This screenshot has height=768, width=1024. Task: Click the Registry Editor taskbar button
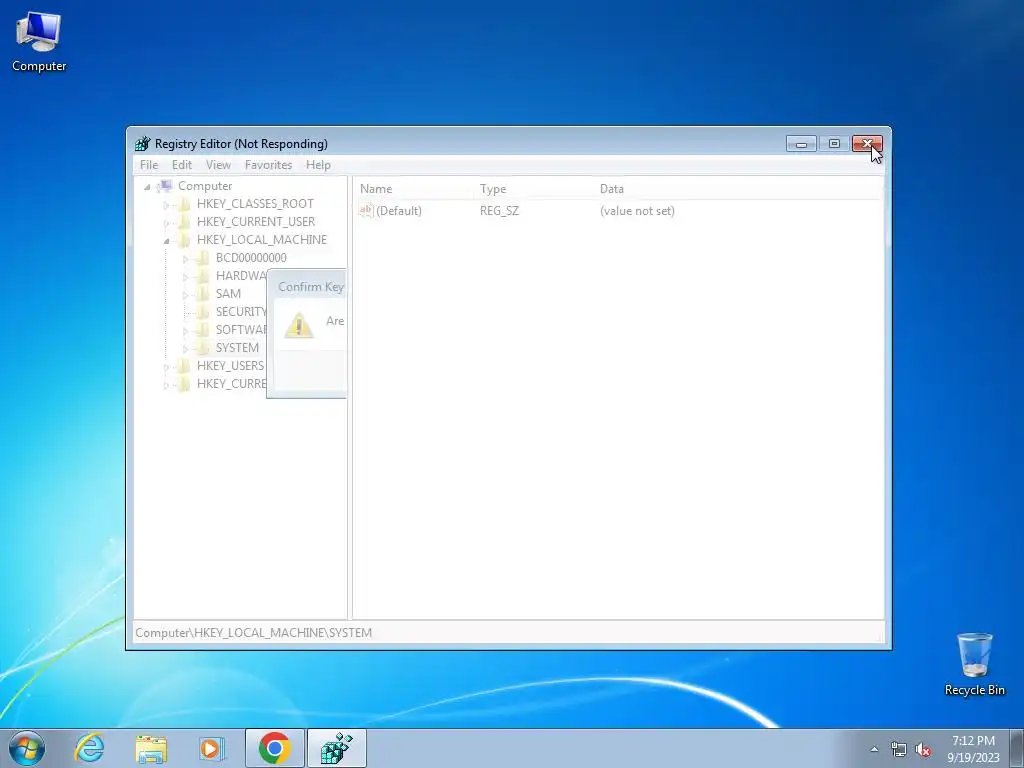point(336,748)
